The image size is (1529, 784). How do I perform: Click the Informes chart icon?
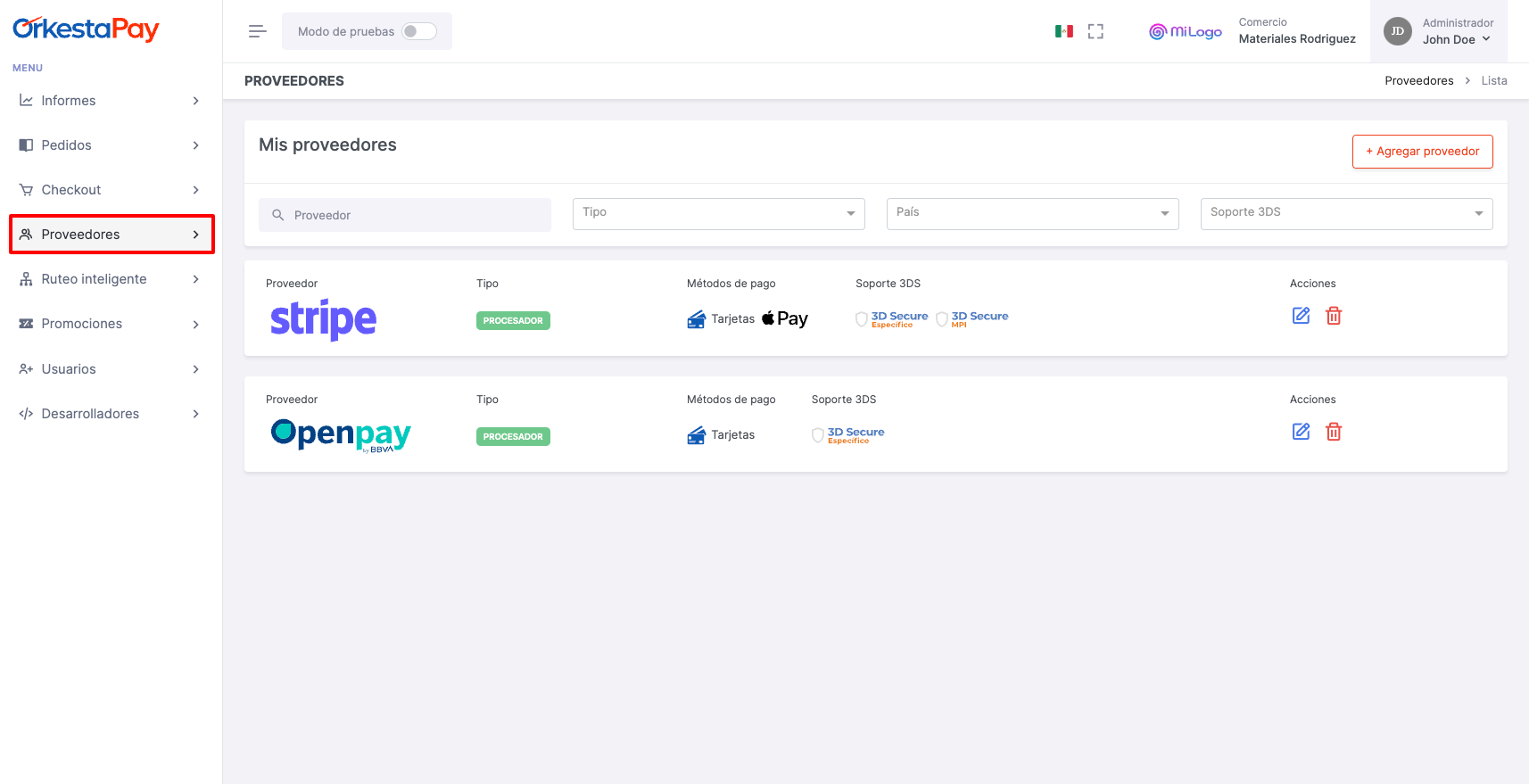click(26, 101)
